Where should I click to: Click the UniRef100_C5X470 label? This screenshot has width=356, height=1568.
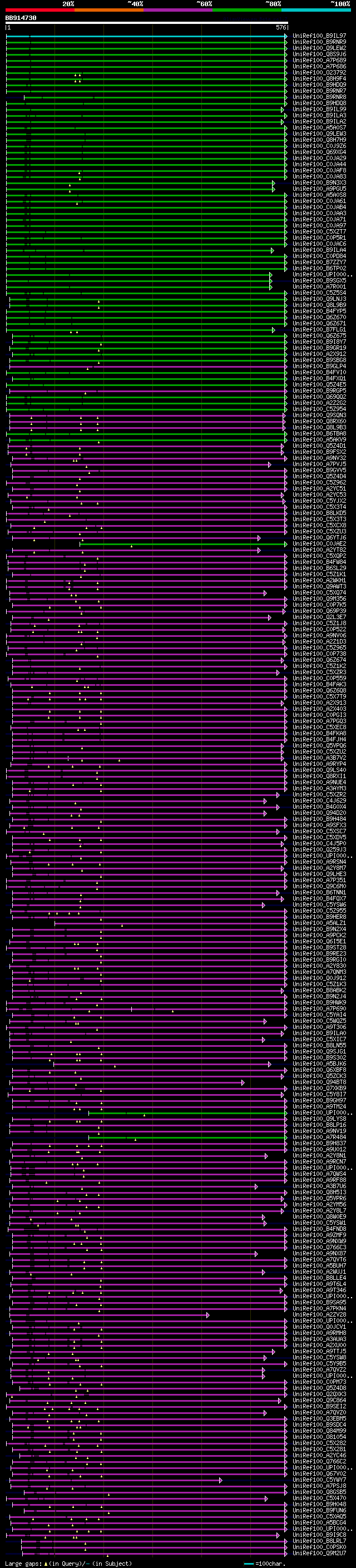click(319, 1498)
